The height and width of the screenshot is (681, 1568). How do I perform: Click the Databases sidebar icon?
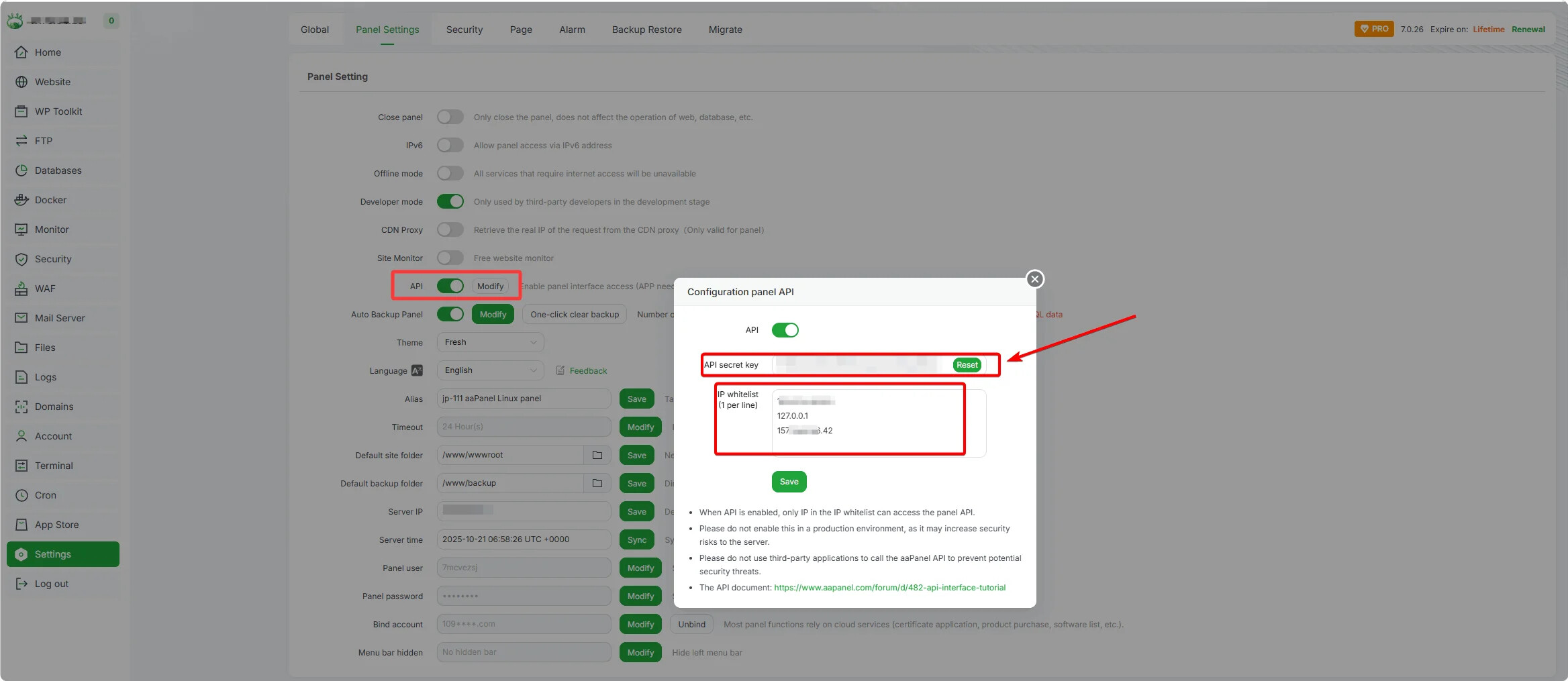(21, 170)
